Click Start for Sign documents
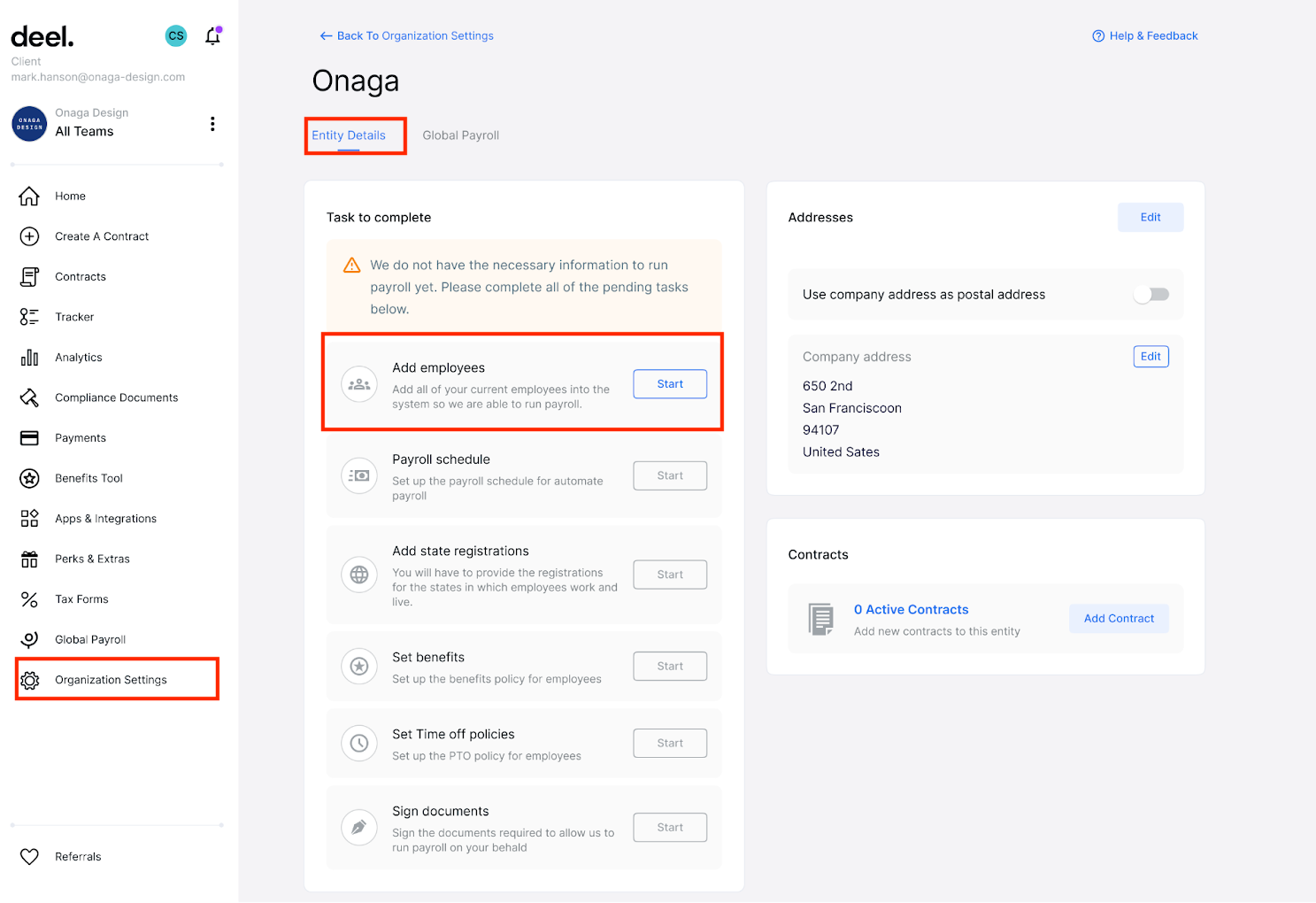 (x=670, y=828)
